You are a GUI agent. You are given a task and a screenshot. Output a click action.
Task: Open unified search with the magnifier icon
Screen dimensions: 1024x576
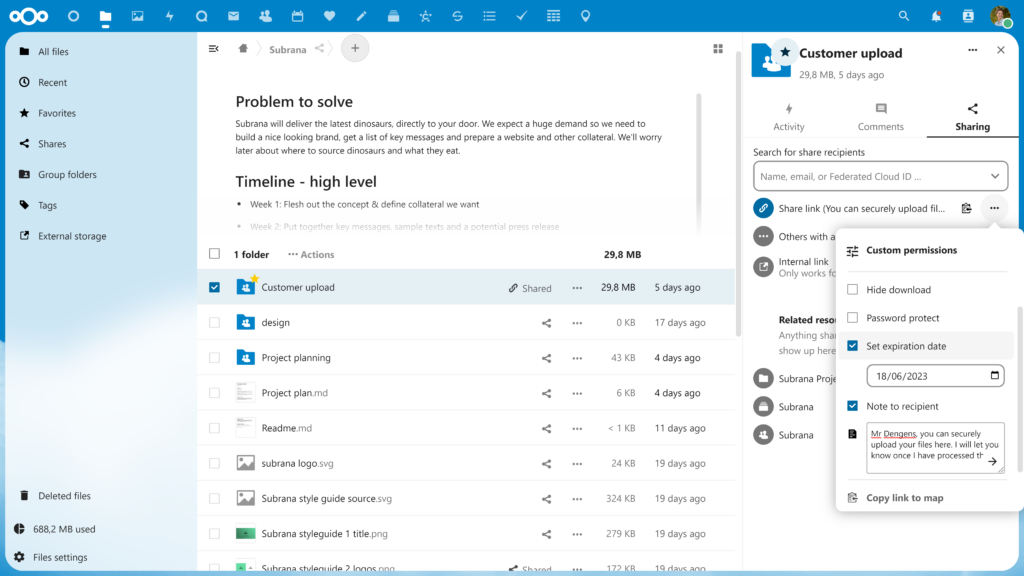point(903,15)
